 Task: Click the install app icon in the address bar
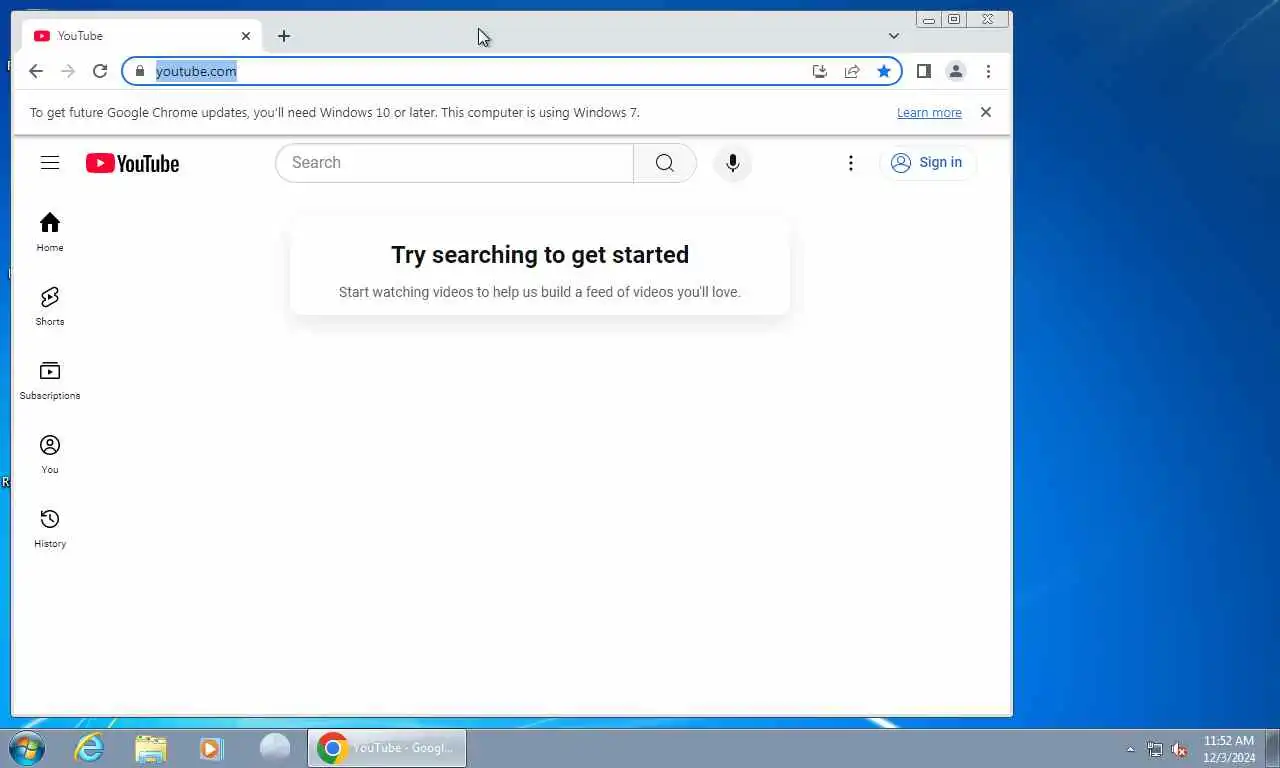point(820,71)
